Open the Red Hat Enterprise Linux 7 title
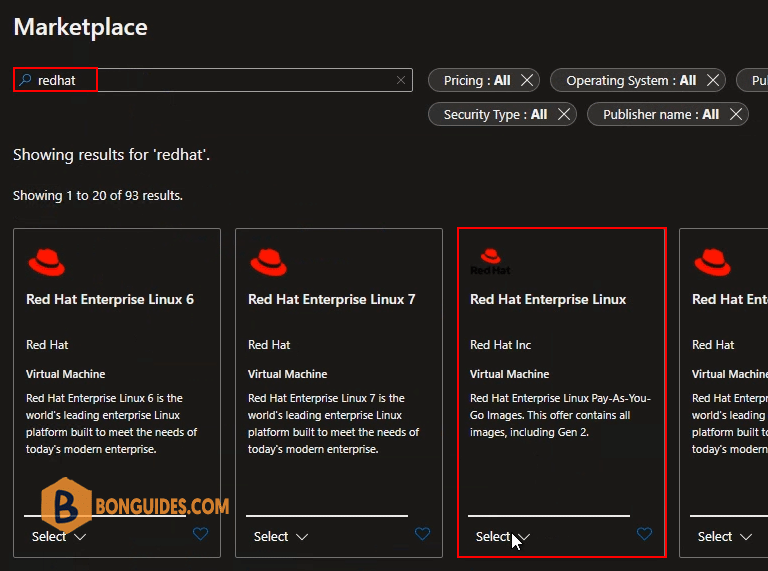This screenshot has height=571, width=768. (x=332, y=299)
